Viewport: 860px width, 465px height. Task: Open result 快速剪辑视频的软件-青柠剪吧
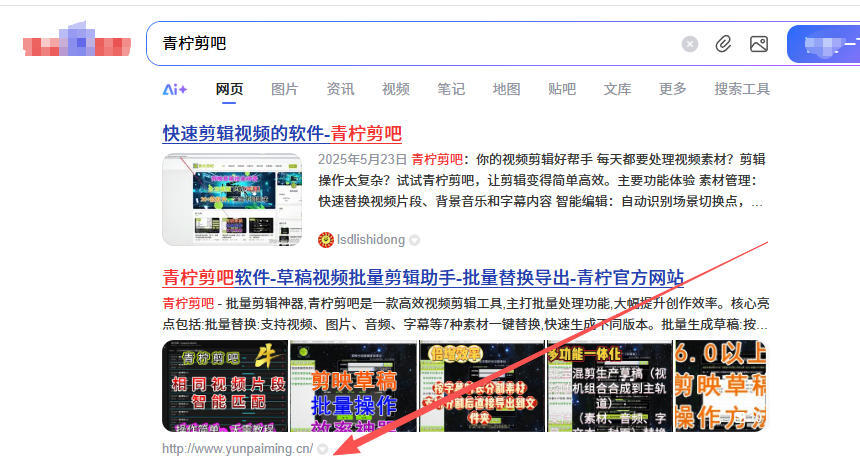tap(282, 133)
